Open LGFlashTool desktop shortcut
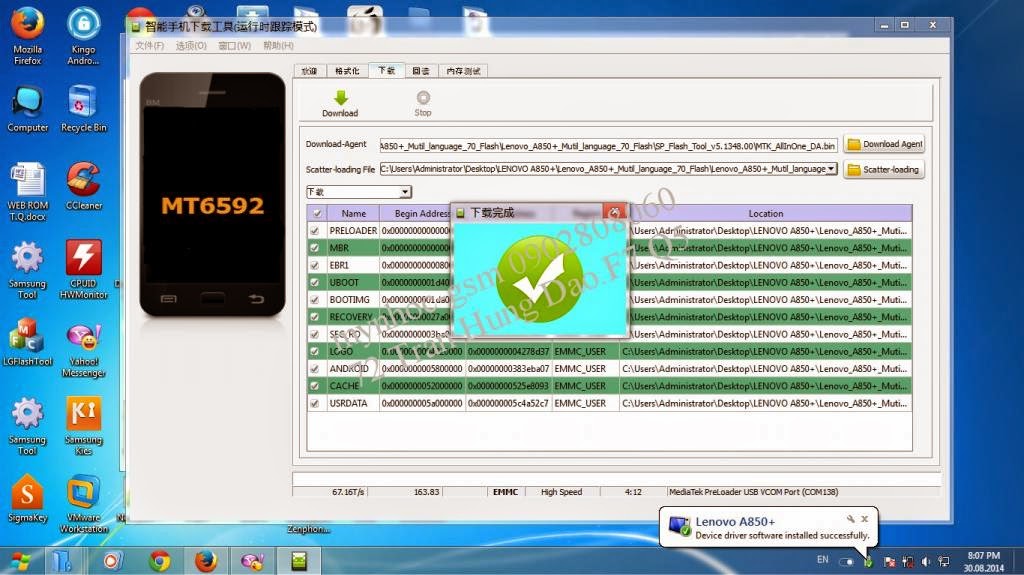1024x575 pixels. 27,342
